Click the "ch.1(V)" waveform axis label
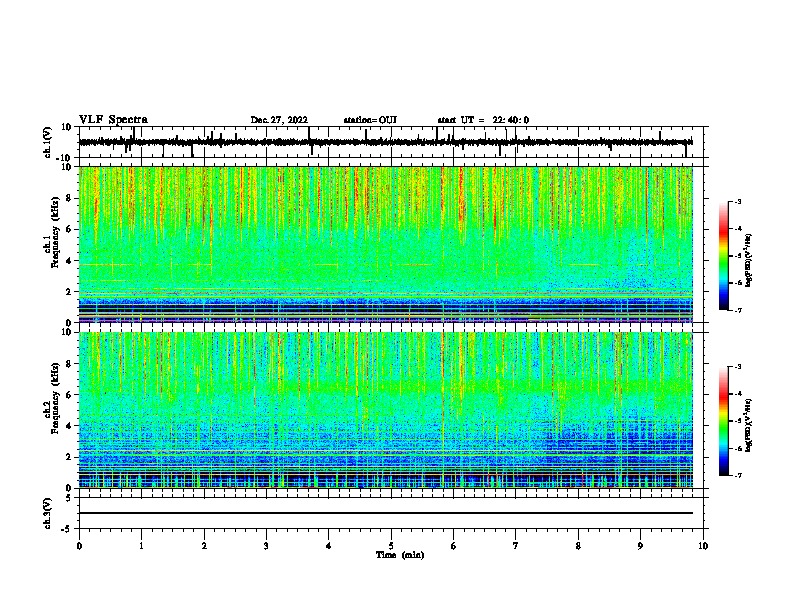 (x=48, y=142)
